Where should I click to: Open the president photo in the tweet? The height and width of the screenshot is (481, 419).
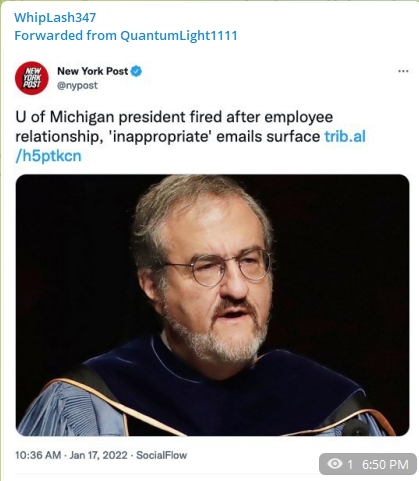click(x=212, y=305)
